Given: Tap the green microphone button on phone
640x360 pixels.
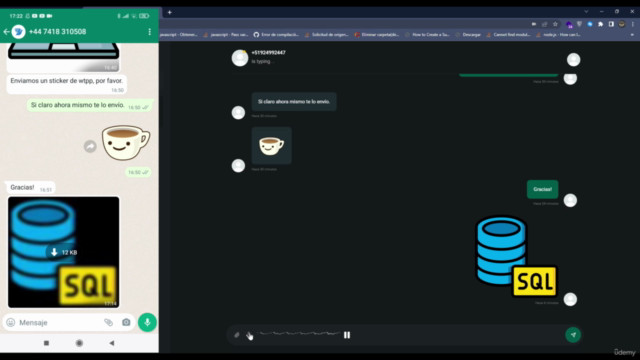Looking at the screenshot, I should [147, 322].
